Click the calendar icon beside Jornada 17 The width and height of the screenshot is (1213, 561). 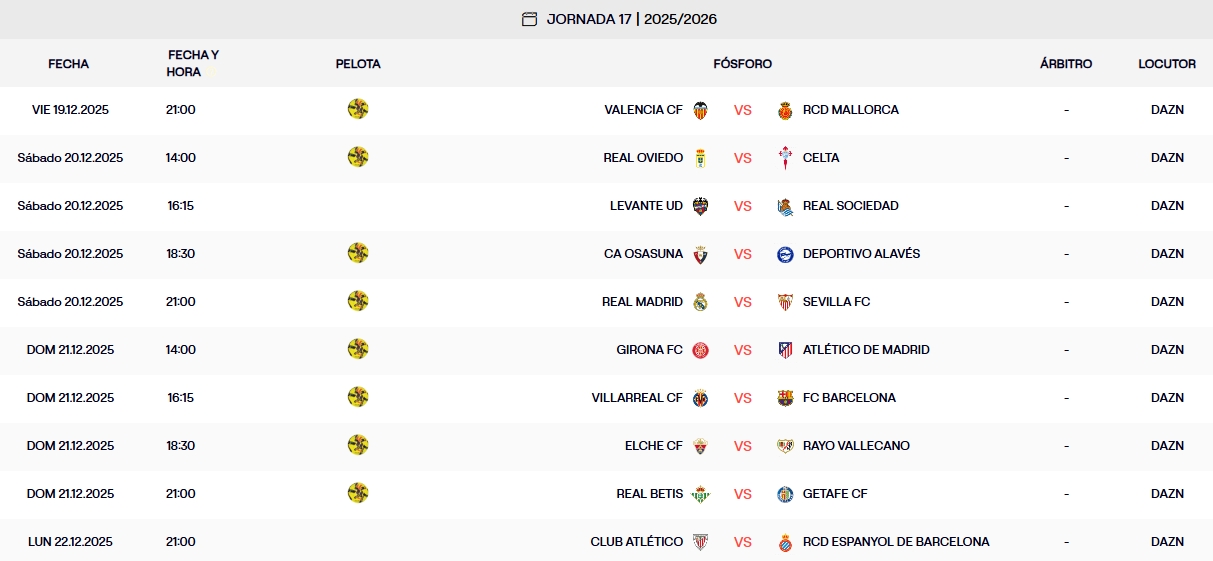click(529, 19)
